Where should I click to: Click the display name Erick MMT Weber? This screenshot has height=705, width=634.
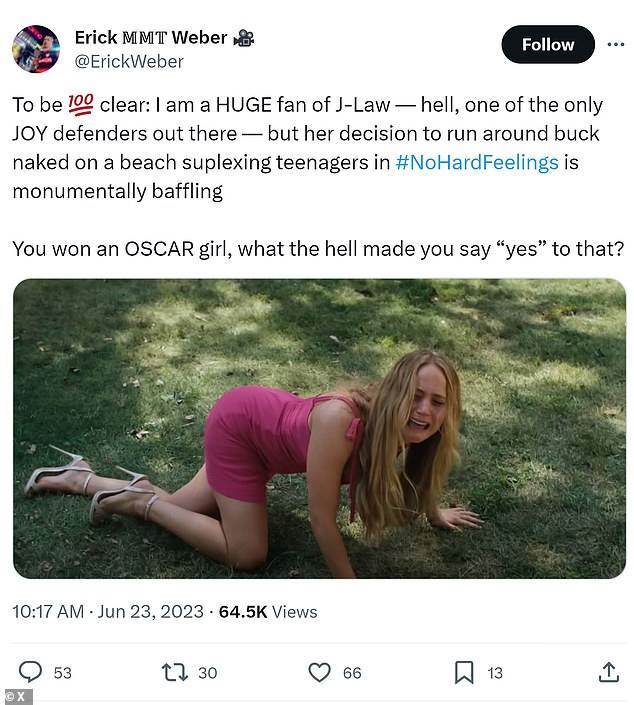pyautogui.click(x=151, y=38)
